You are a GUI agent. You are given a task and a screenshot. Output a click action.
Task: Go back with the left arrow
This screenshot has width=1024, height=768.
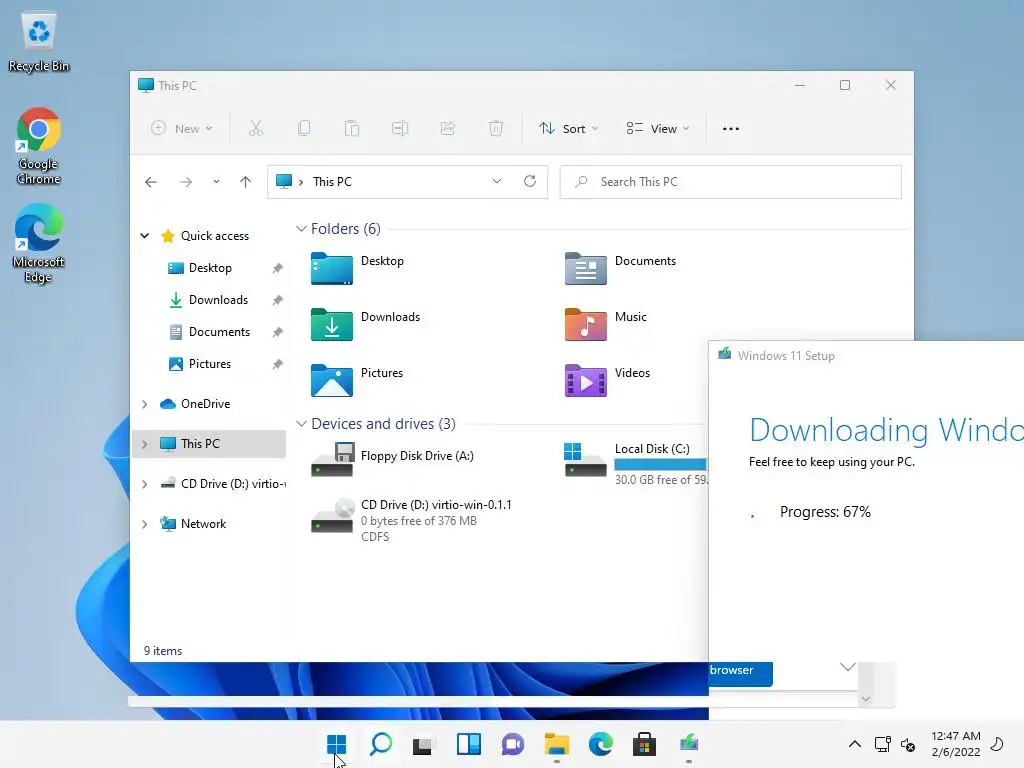click(151, 182)
